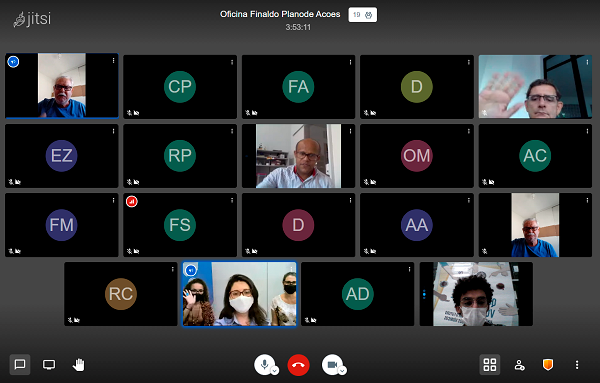Screen dimensions: 600x383
Task: Open more actions three-dot menu in toolbar
Action: (x=577, y=365)
